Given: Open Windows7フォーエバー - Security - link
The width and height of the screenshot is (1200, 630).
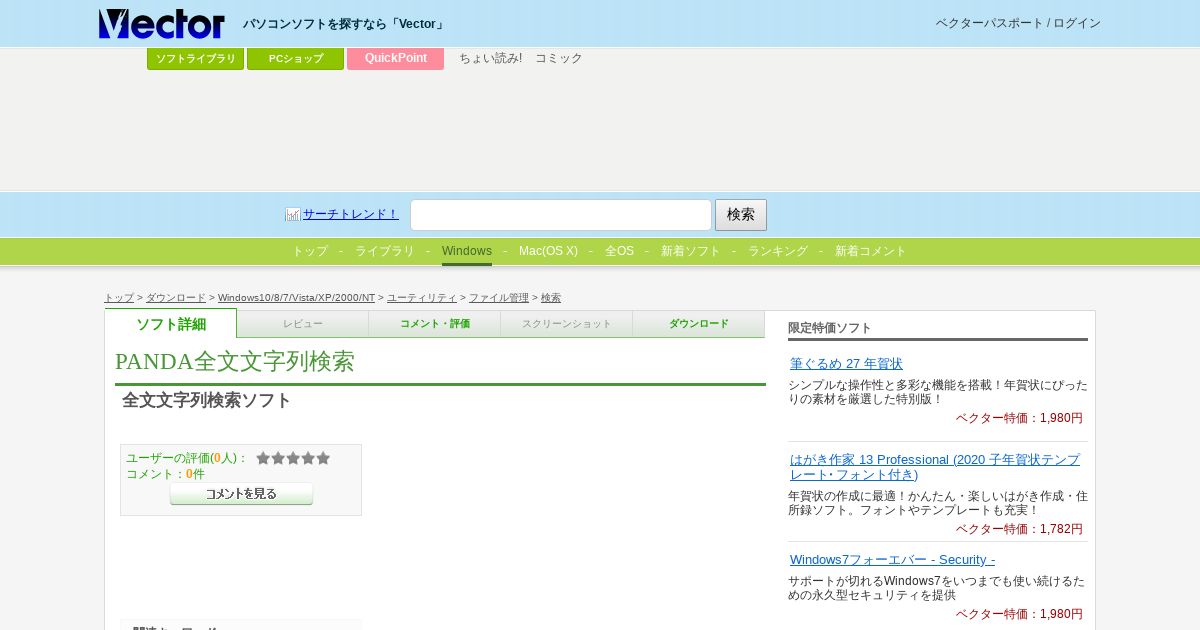Looking at the screenshot, I should [892, 560].
